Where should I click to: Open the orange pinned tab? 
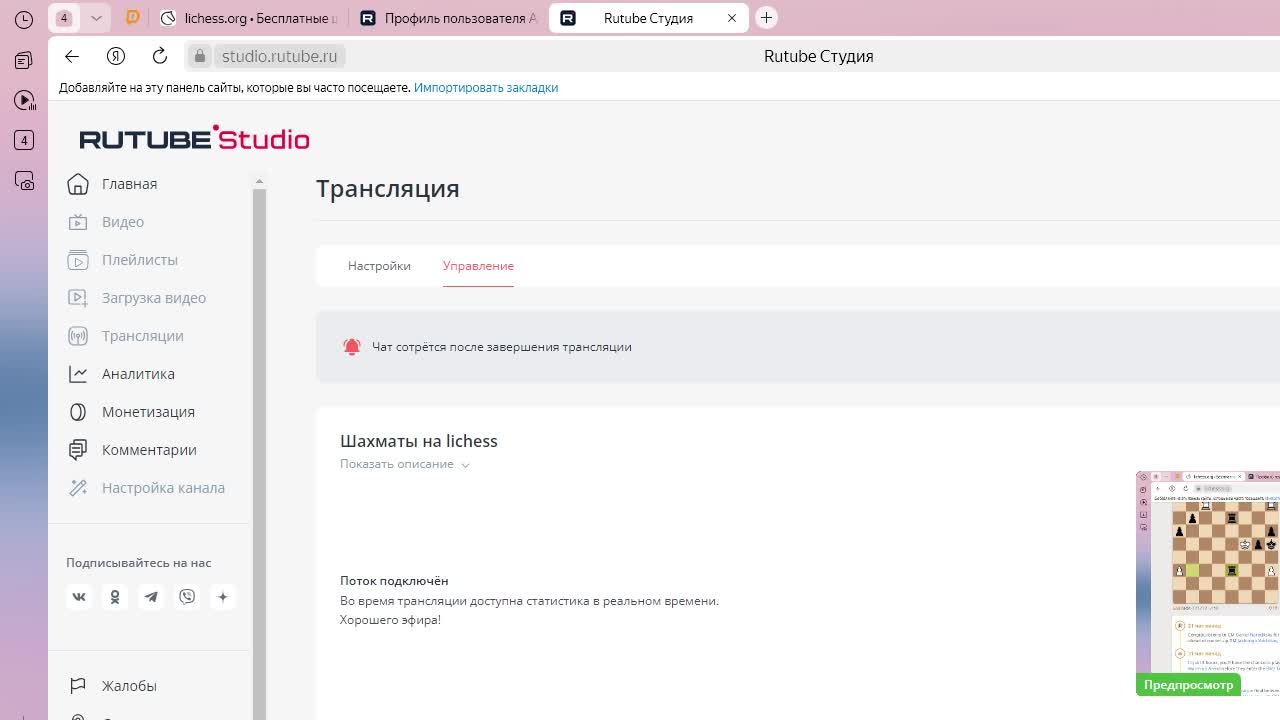pos(132,18)
